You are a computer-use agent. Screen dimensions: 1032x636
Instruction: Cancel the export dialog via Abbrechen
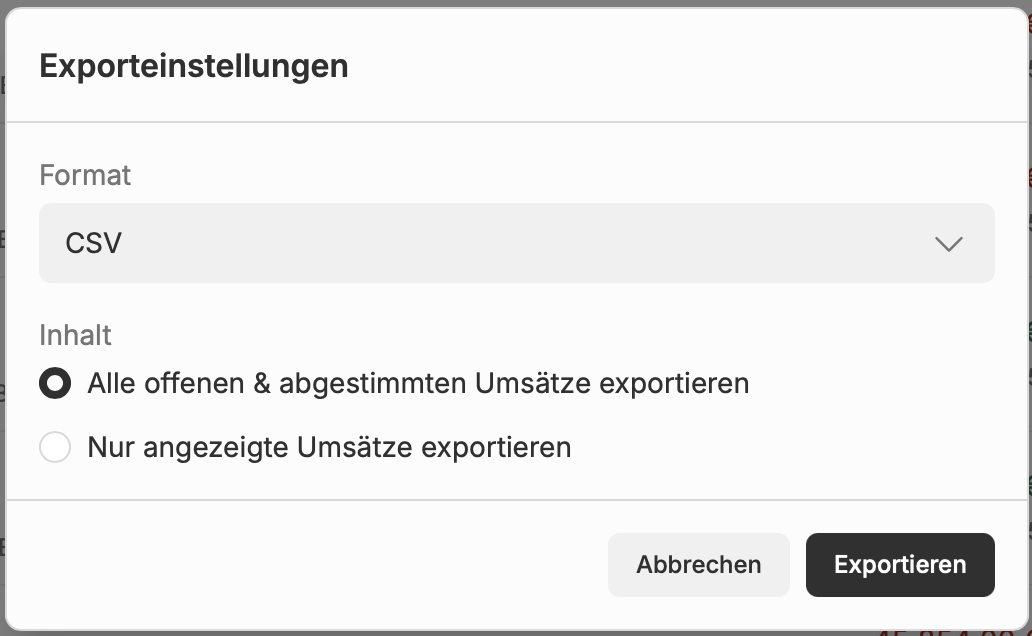(698, 565)
